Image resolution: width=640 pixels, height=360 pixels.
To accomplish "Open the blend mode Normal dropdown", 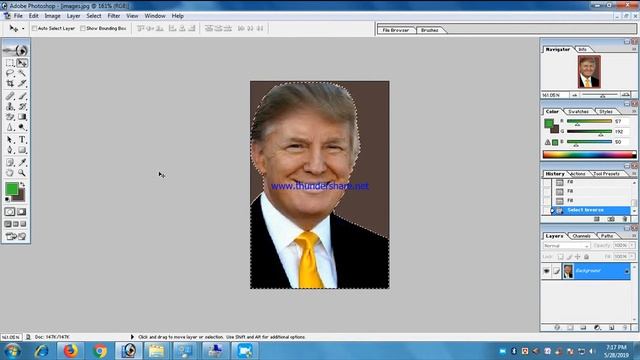I will coord(566,246).
